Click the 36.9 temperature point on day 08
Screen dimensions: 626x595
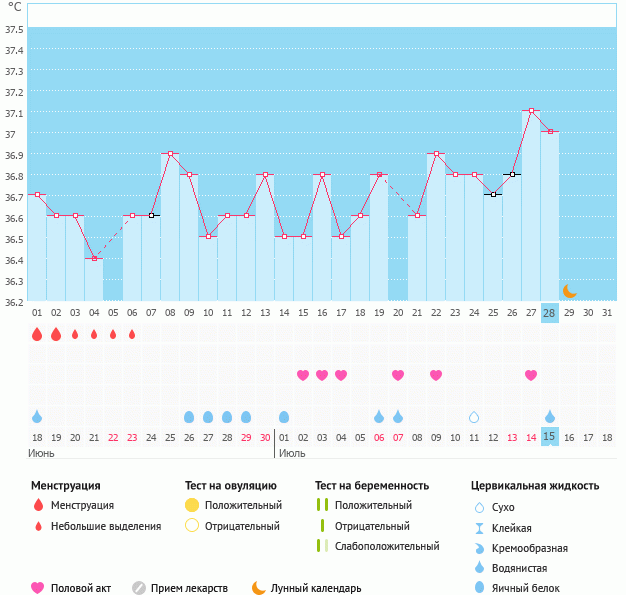[x=170, y=153]
